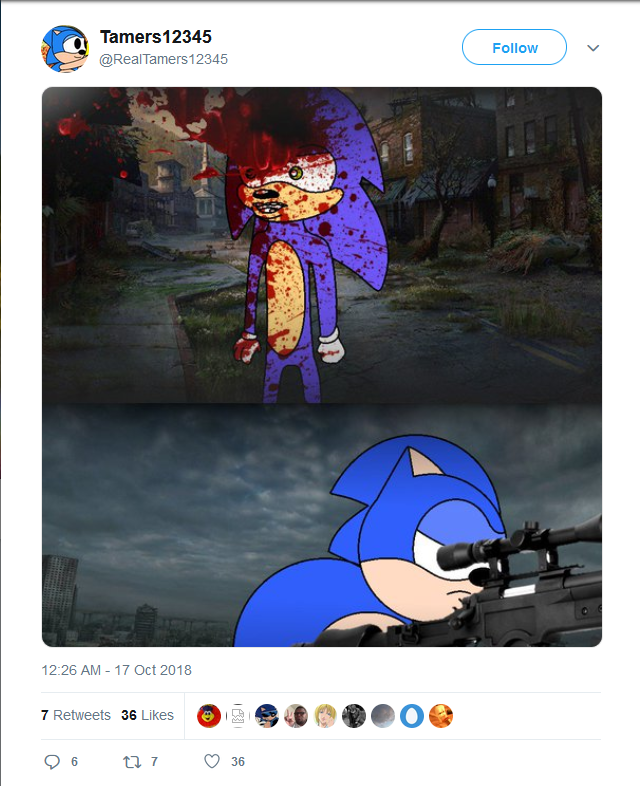Open the blonde-haired liker avatar
The width and height of the screenshot is (640, 786).
coord(325,715)
